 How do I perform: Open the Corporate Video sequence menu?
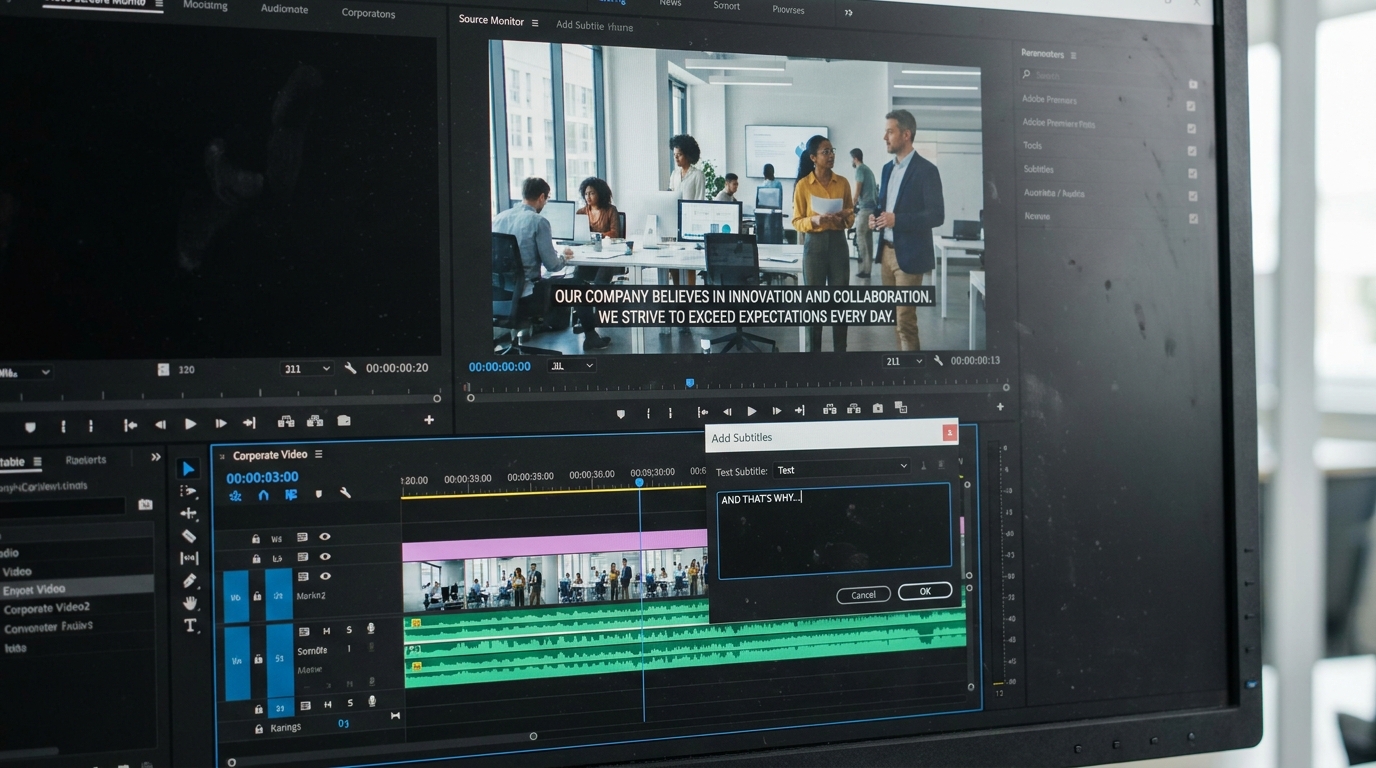coord(319,454)
